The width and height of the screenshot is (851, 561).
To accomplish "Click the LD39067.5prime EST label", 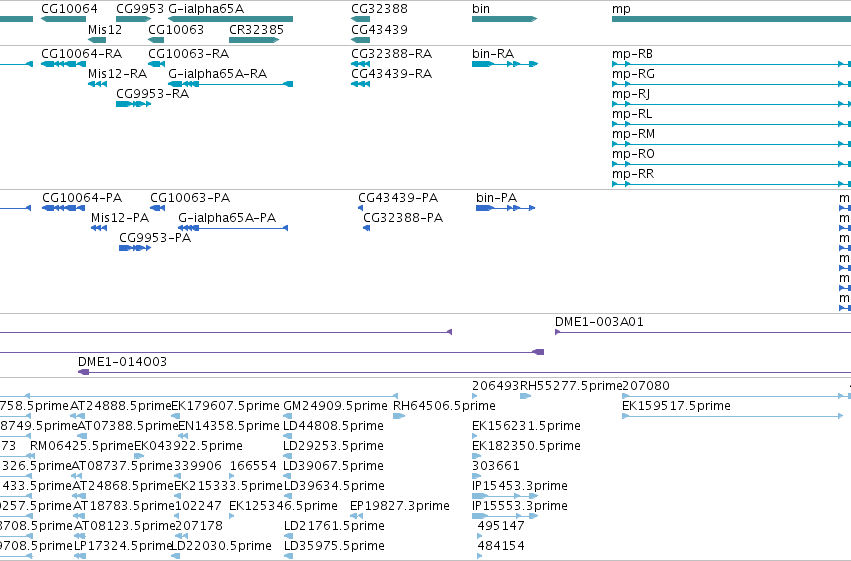I will point(333,466).
